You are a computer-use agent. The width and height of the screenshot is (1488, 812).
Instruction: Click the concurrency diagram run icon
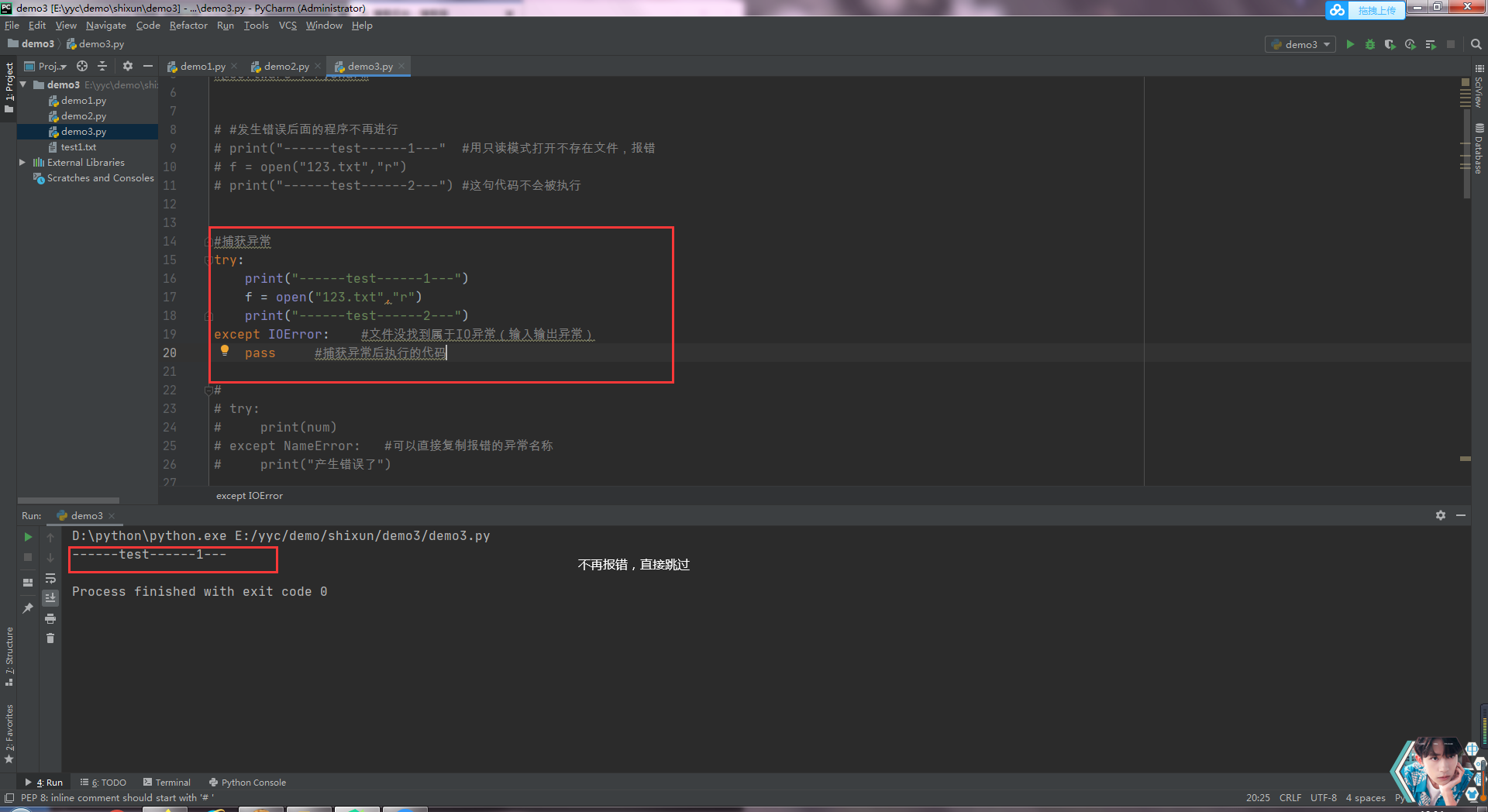click(x=1431, y=45)
